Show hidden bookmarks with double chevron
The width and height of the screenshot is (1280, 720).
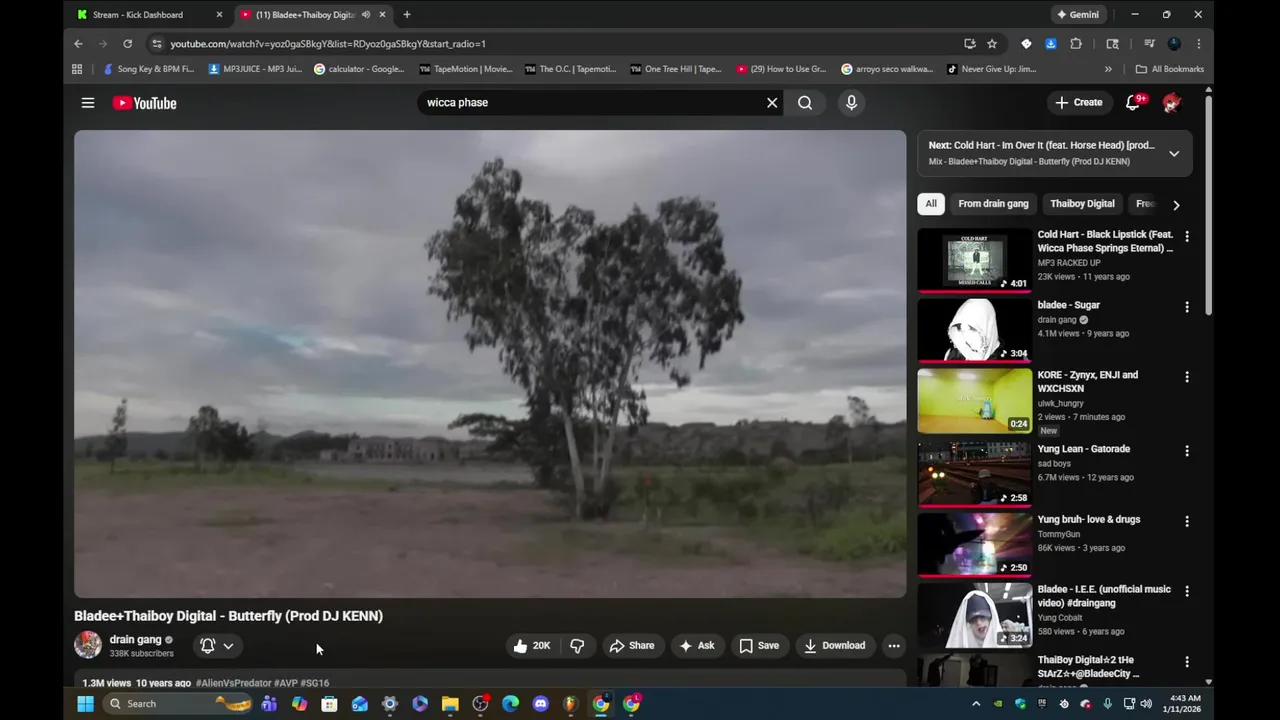click(x=1108, y=69)
